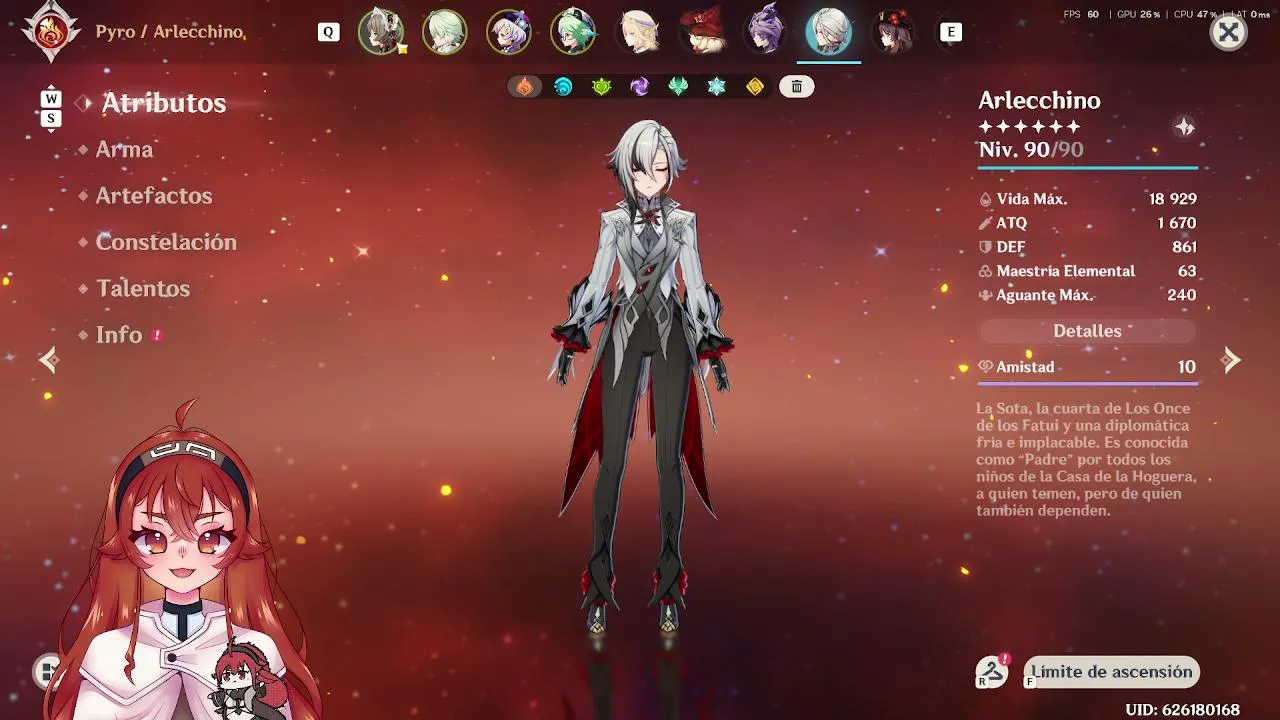
Task: Open the Artefactos tab
Action: (154, 195)
